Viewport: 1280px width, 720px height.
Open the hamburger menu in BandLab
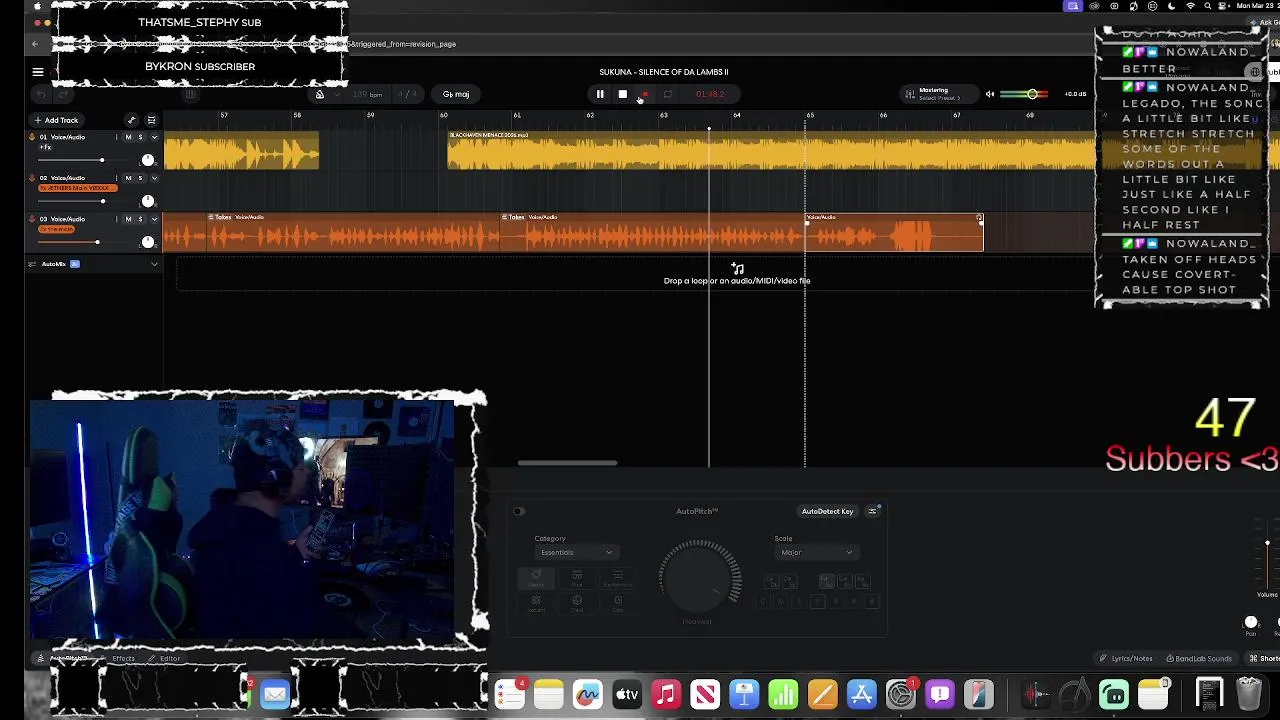(38, 71)
